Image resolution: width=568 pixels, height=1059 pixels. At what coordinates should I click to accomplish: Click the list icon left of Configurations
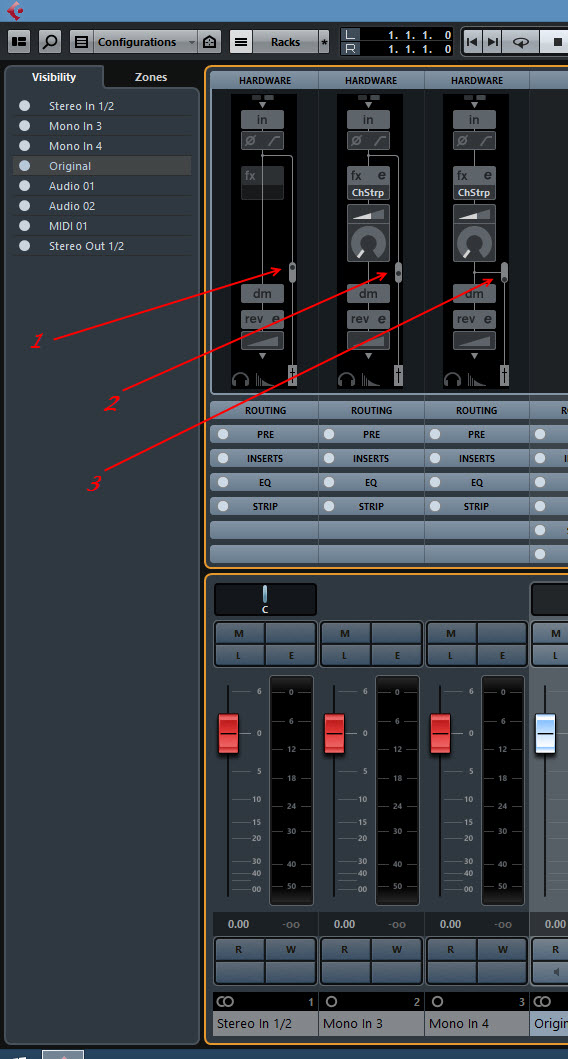(x=81, y=41)
